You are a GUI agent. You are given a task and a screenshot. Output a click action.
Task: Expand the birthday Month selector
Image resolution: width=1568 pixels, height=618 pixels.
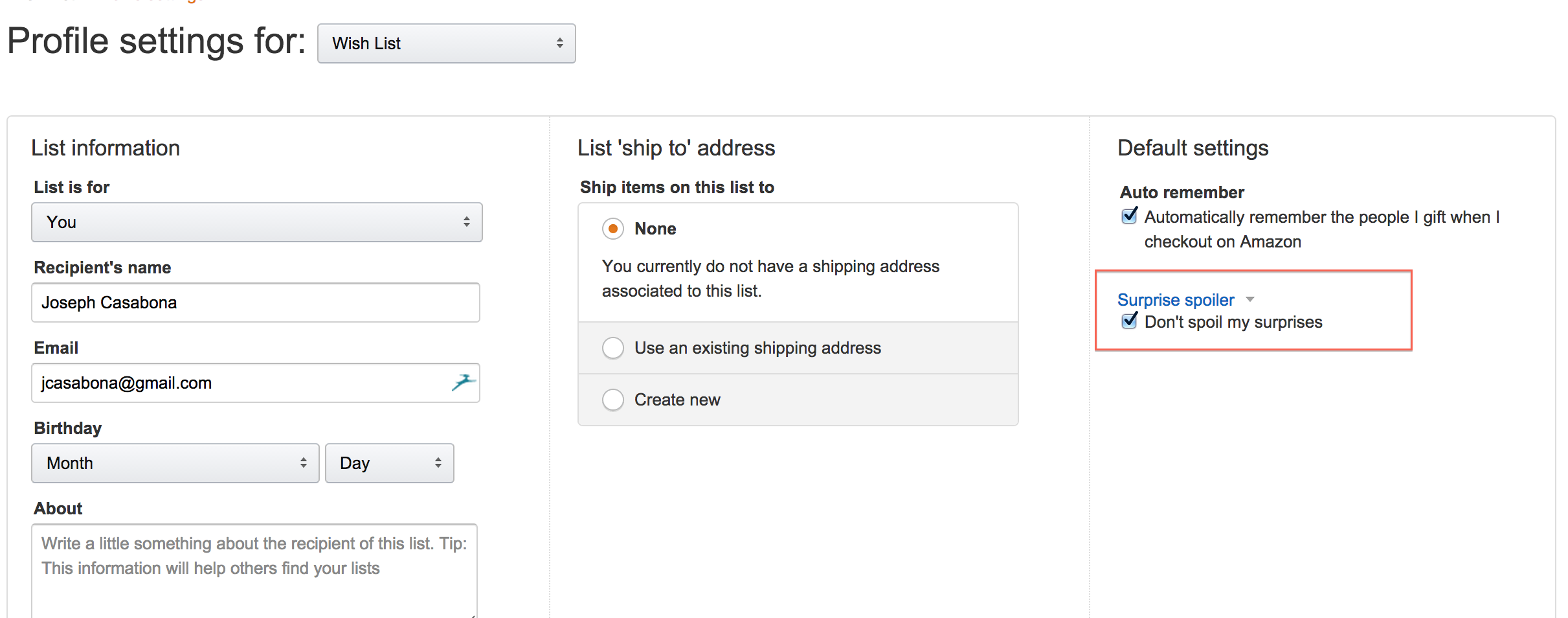(x=175, y=463)
